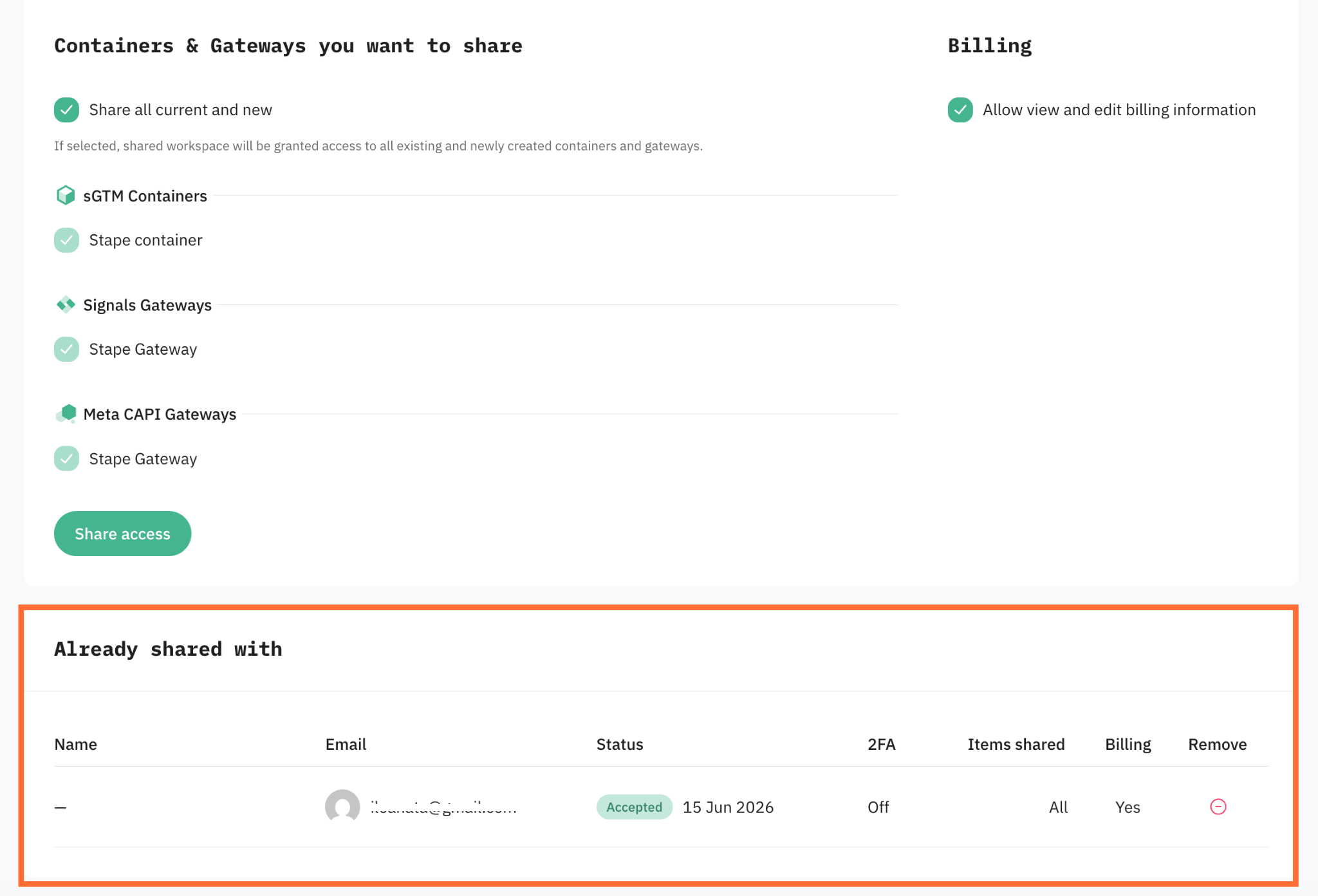Click the user avatar in shared row
Viewport: 1318px width, 896px height.
(342, 807)
